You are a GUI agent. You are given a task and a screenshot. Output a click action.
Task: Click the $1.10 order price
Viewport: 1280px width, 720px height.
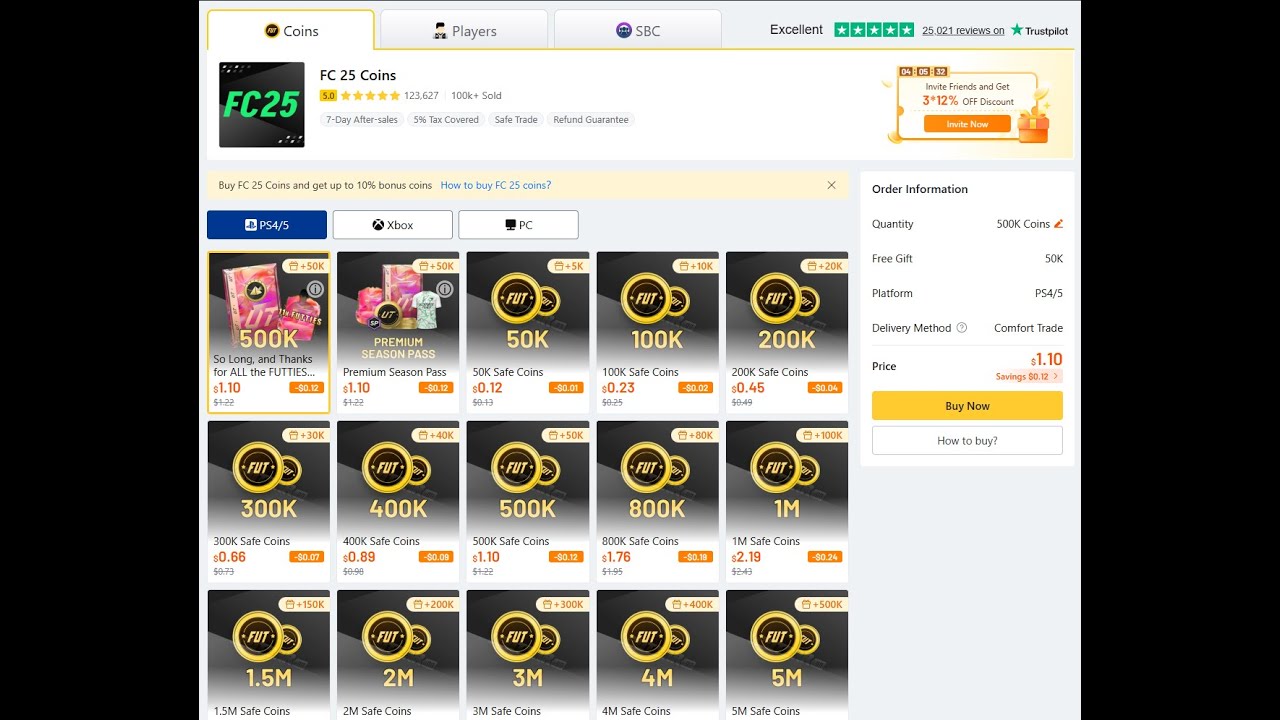[x=1046, y=360]
